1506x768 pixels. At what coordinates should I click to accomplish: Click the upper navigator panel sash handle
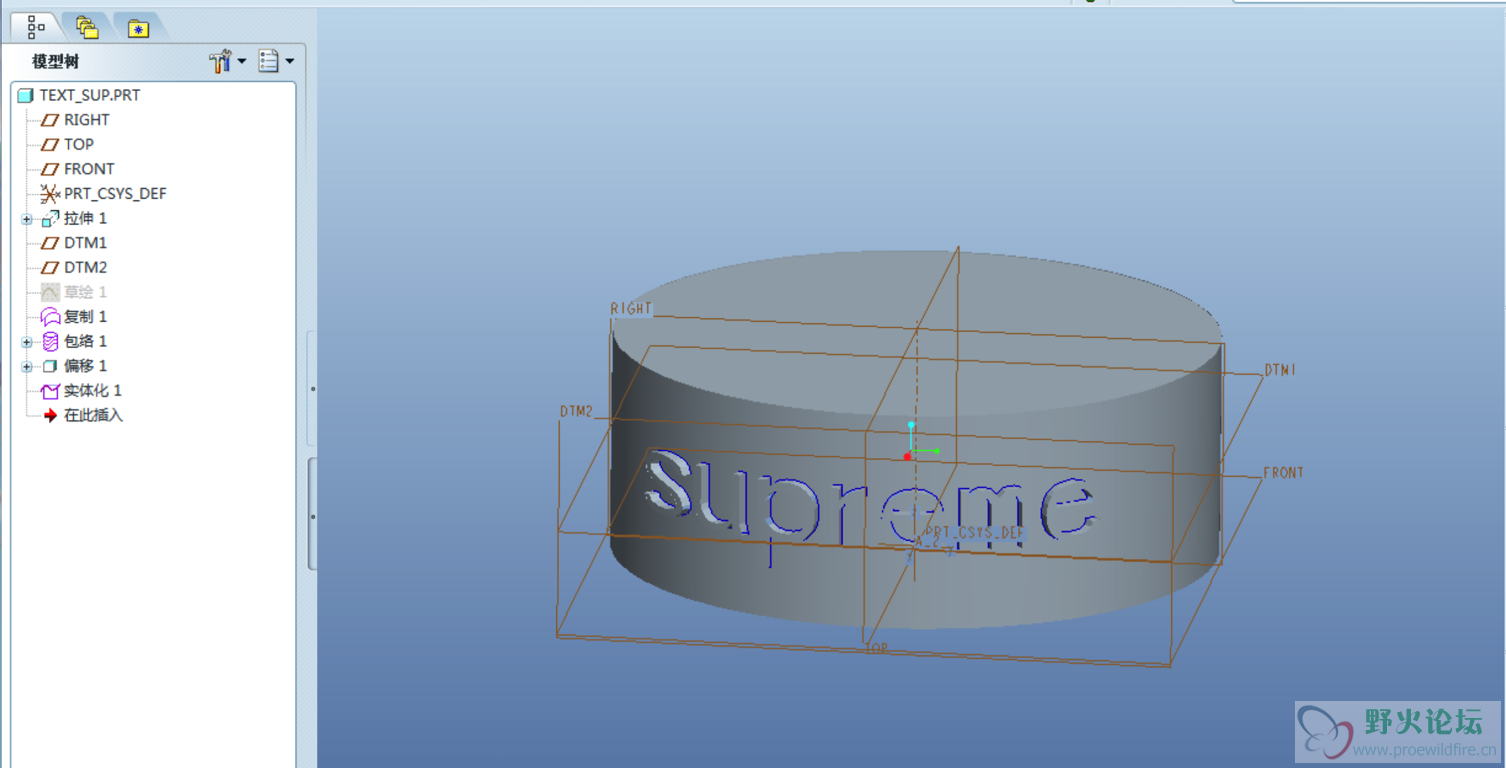tap(312, 388)
